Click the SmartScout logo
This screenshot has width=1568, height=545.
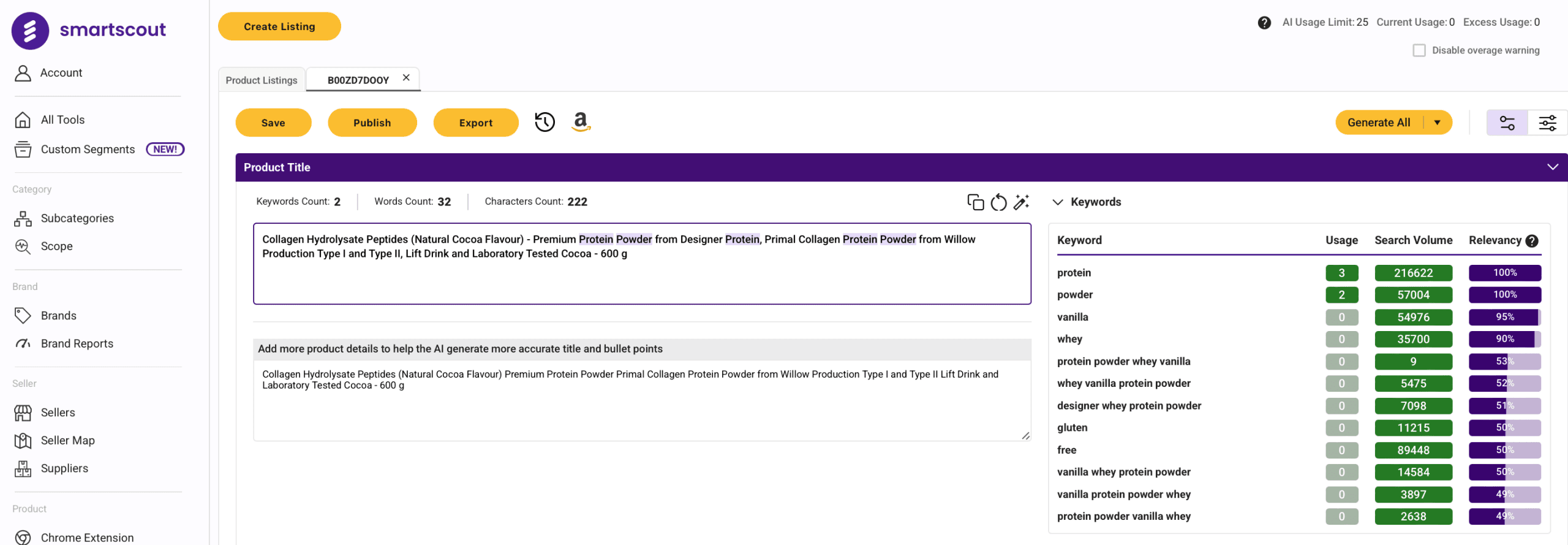[x=89, y=30]
